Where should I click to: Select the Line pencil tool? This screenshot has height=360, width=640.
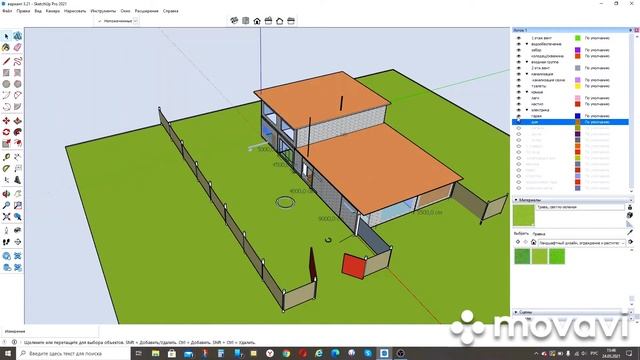[6, 62]
